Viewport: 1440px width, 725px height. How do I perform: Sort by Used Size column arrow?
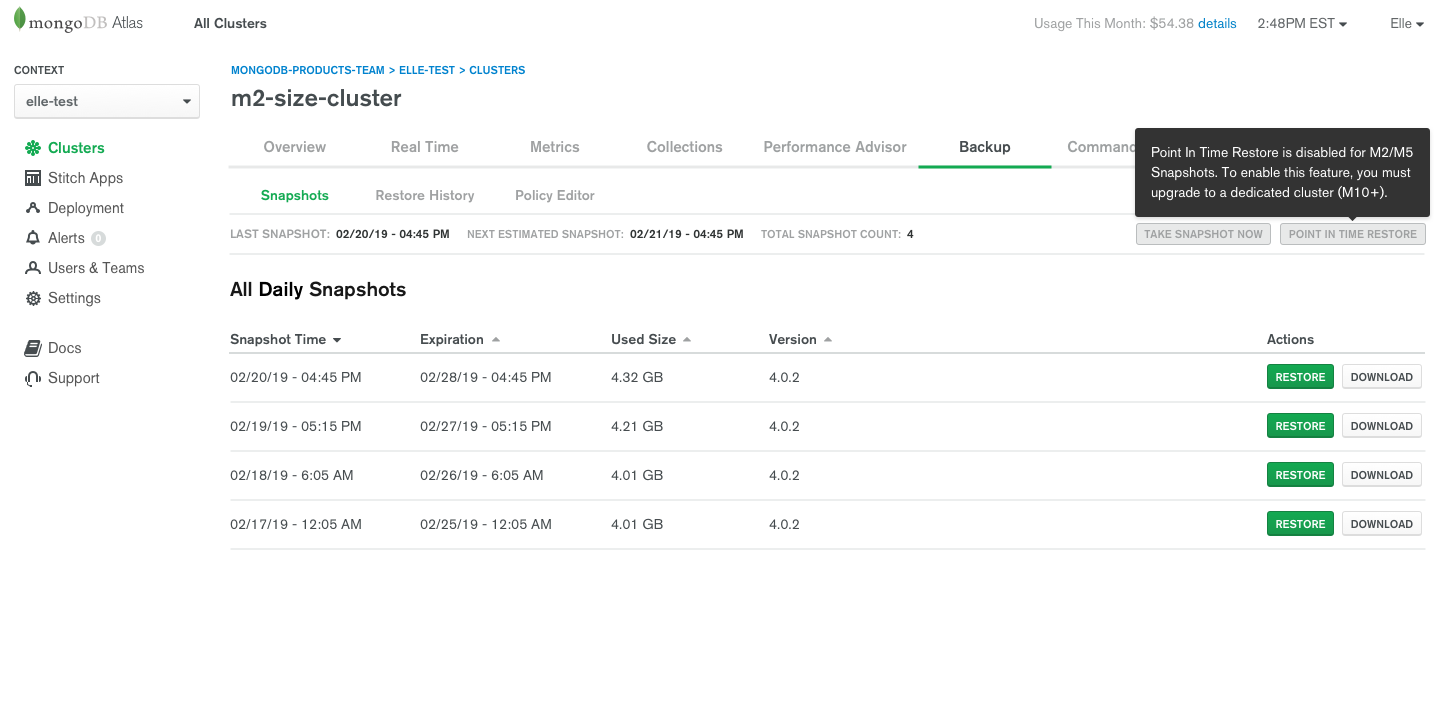686,340
